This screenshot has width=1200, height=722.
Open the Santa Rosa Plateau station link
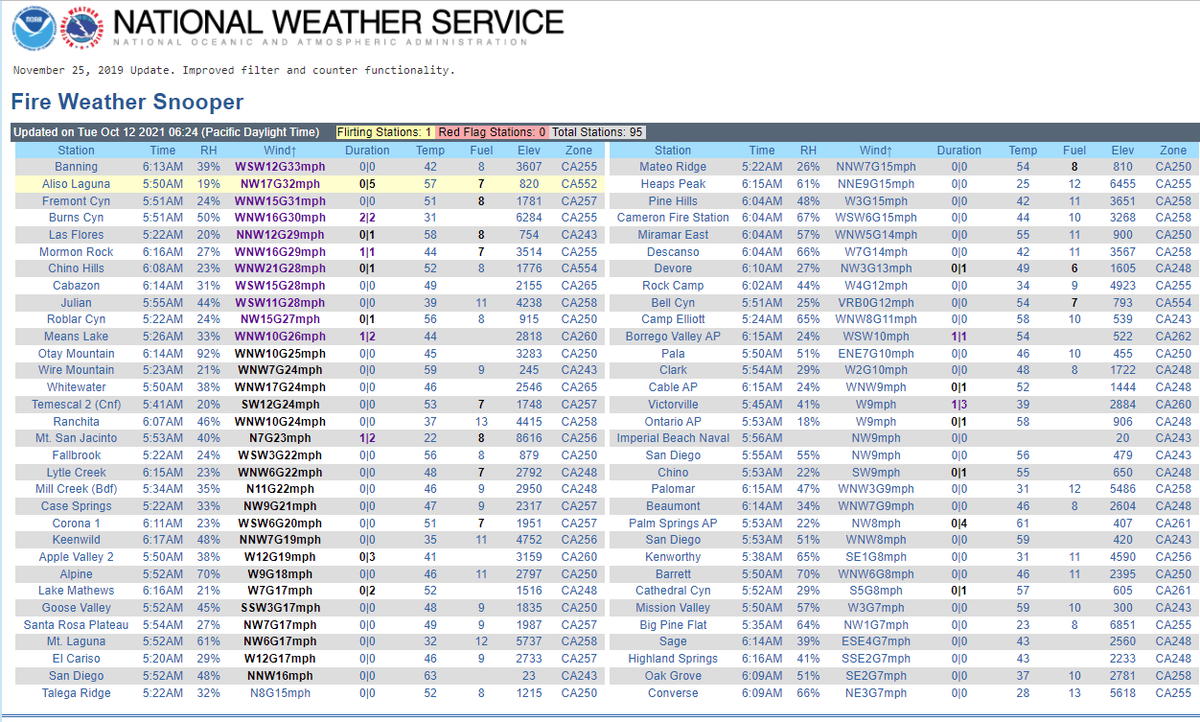[x=76, y=625]
